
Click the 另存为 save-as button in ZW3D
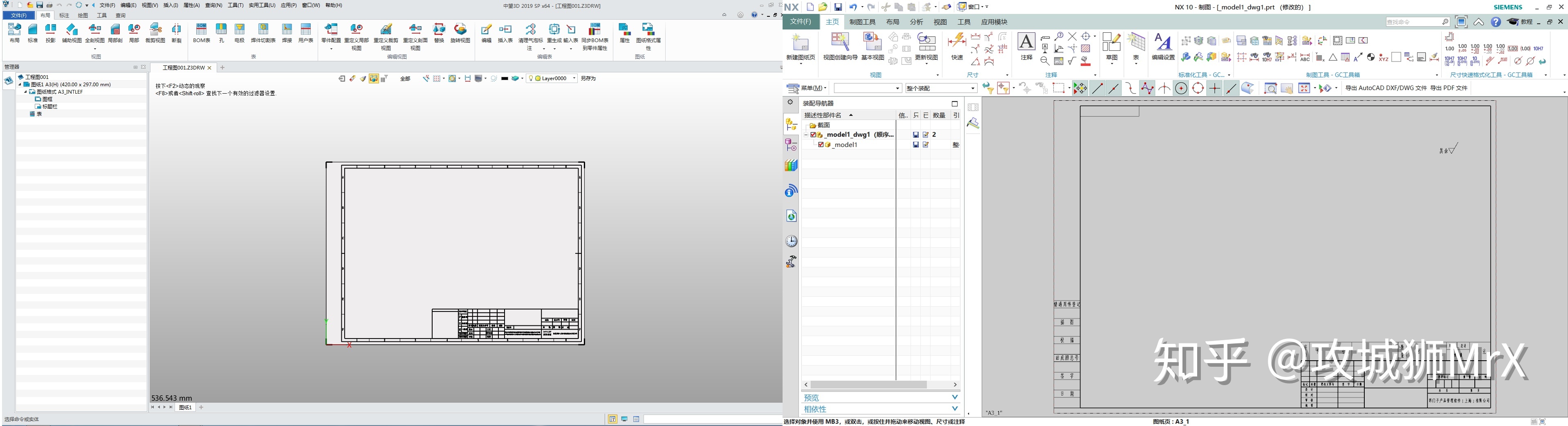[588, 78]
